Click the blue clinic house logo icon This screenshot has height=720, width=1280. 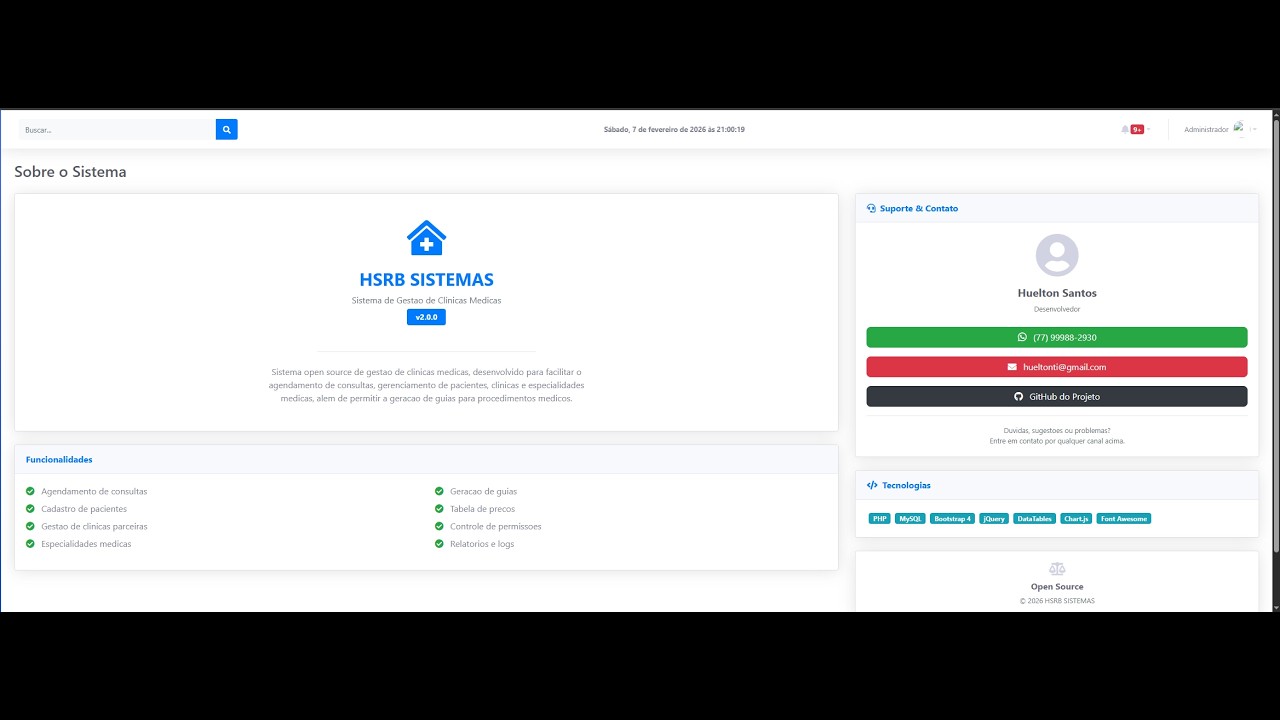(426, 238)
